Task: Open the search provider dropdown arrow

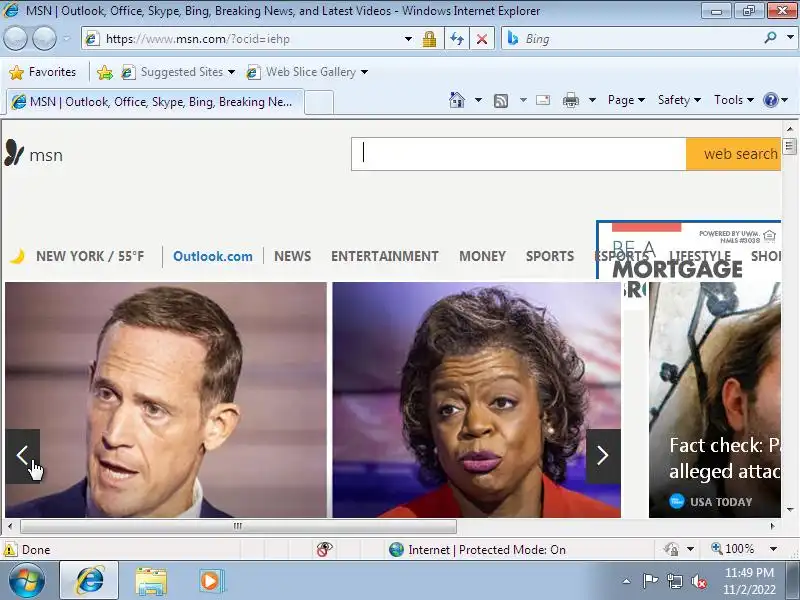Action: click(790, 38)
